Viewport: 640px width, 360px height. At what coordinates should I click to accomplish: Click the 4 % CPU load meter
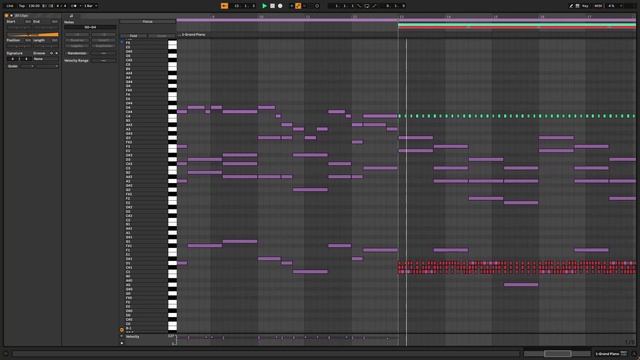point(611,6)
